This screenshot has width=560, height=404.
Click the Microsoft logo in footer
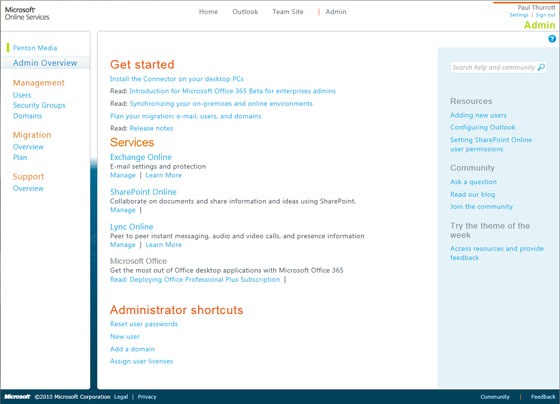click(x=17, y=396)
